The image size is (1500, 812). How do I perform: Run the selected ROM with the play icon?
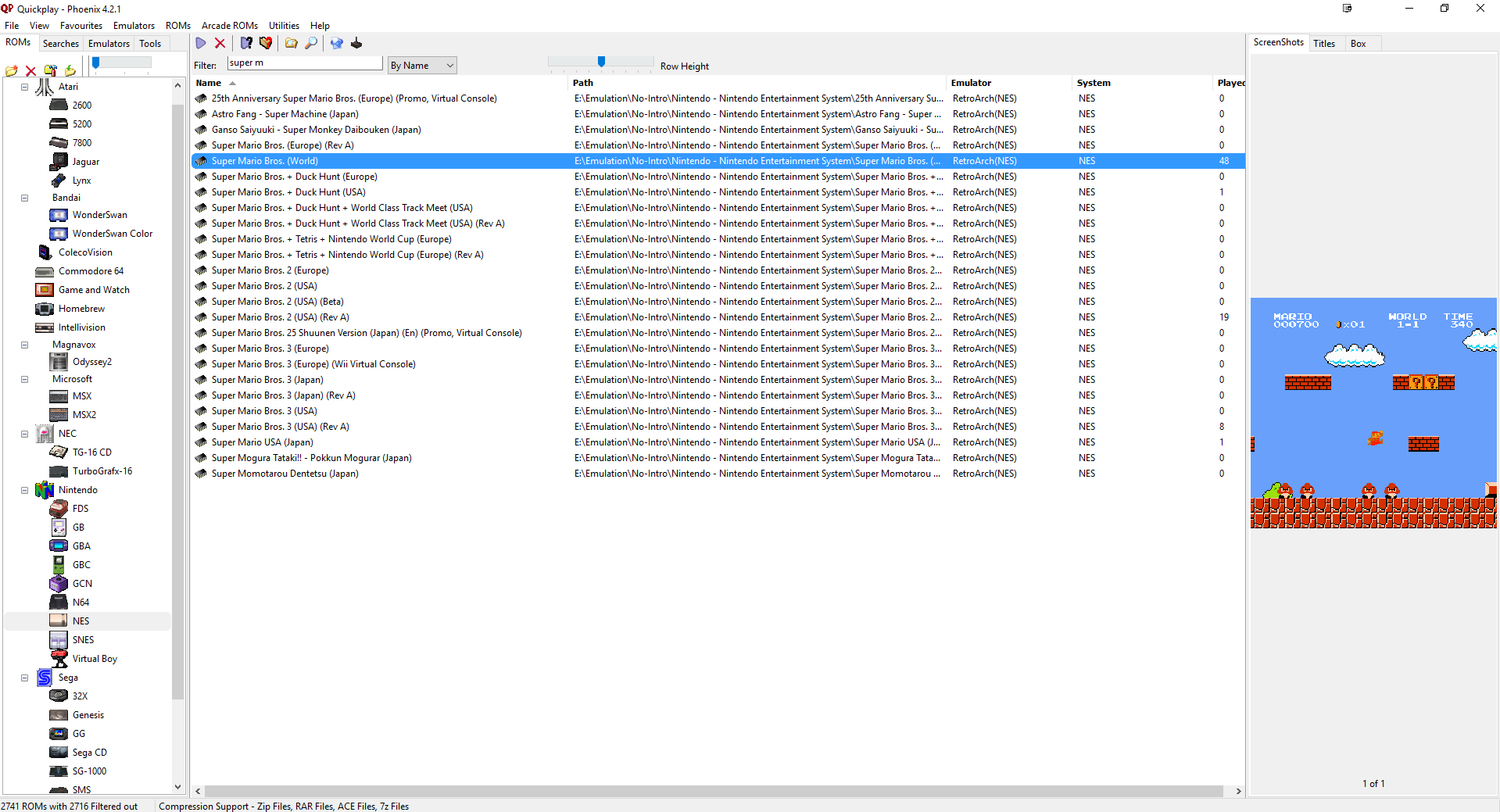(x=202, y=43)
